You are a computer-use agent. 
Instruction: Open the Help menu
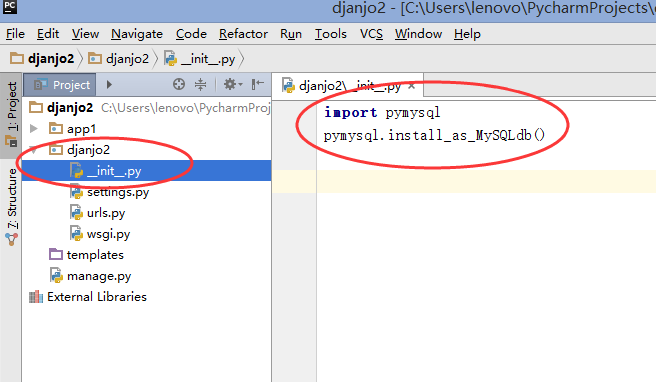[x=467, y=34]
